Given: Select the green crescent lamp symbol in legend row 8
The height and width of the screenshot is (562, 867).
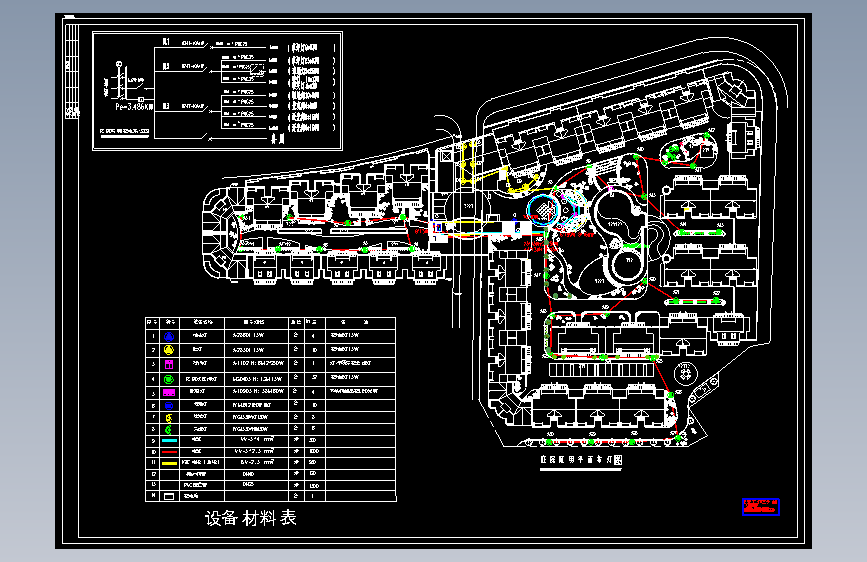Looking at the screenshot, I should pyautogui.click(x=169, y=429).
